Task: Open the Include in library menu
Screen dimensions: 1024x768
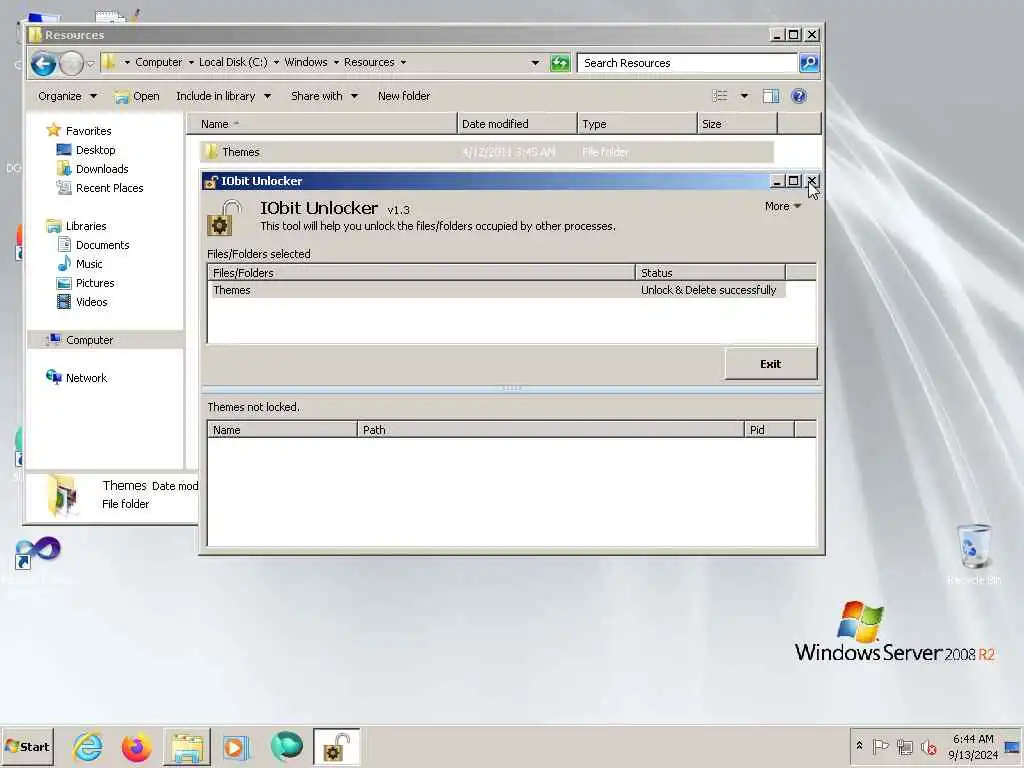Action: pyautogui.click(x=223, y=96)
